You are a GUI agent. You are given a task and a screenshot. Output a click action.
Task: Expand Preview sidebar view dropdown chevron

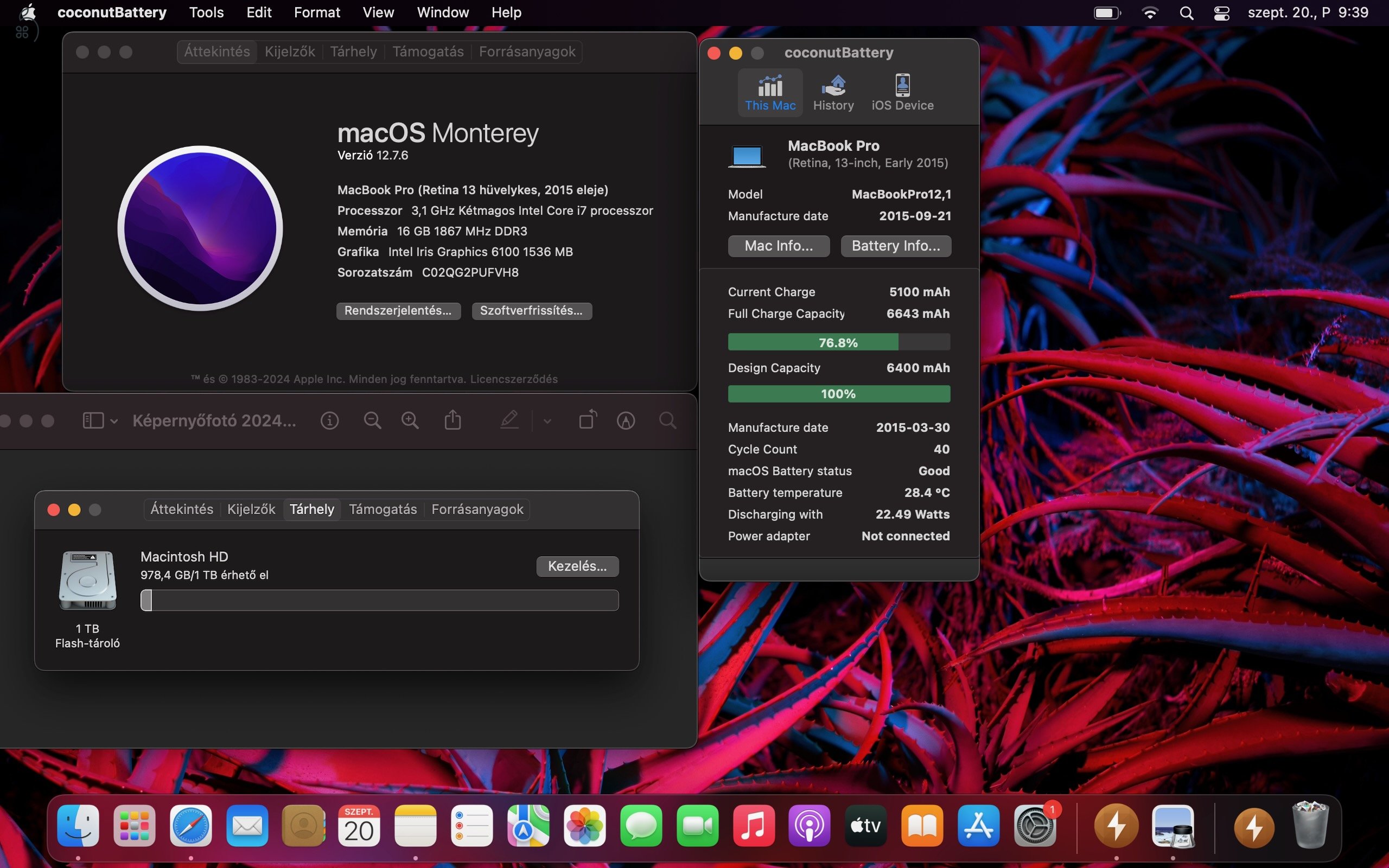(x=114, y=422)
